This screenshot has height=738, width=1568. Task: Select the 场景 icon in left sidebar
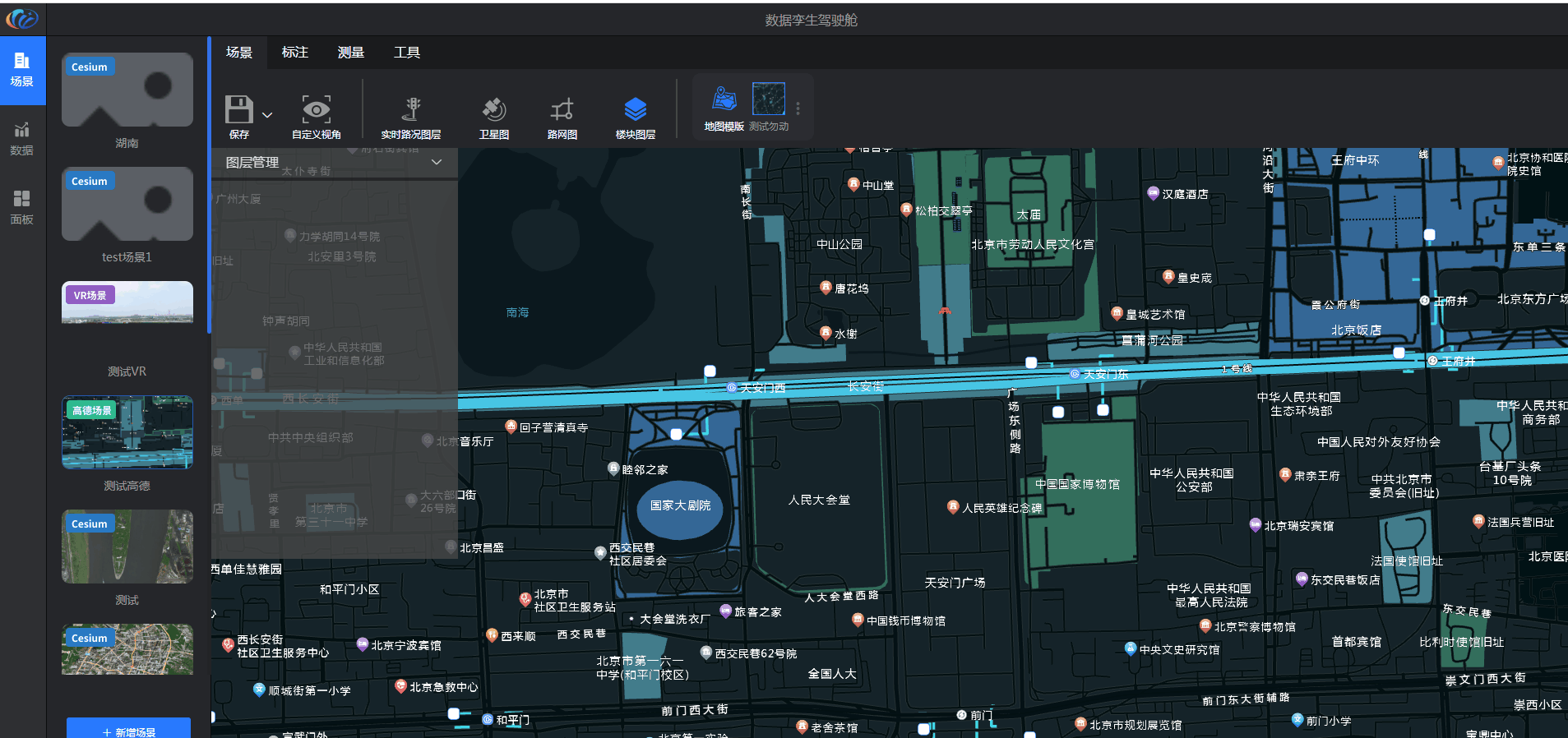coord(22,69)
